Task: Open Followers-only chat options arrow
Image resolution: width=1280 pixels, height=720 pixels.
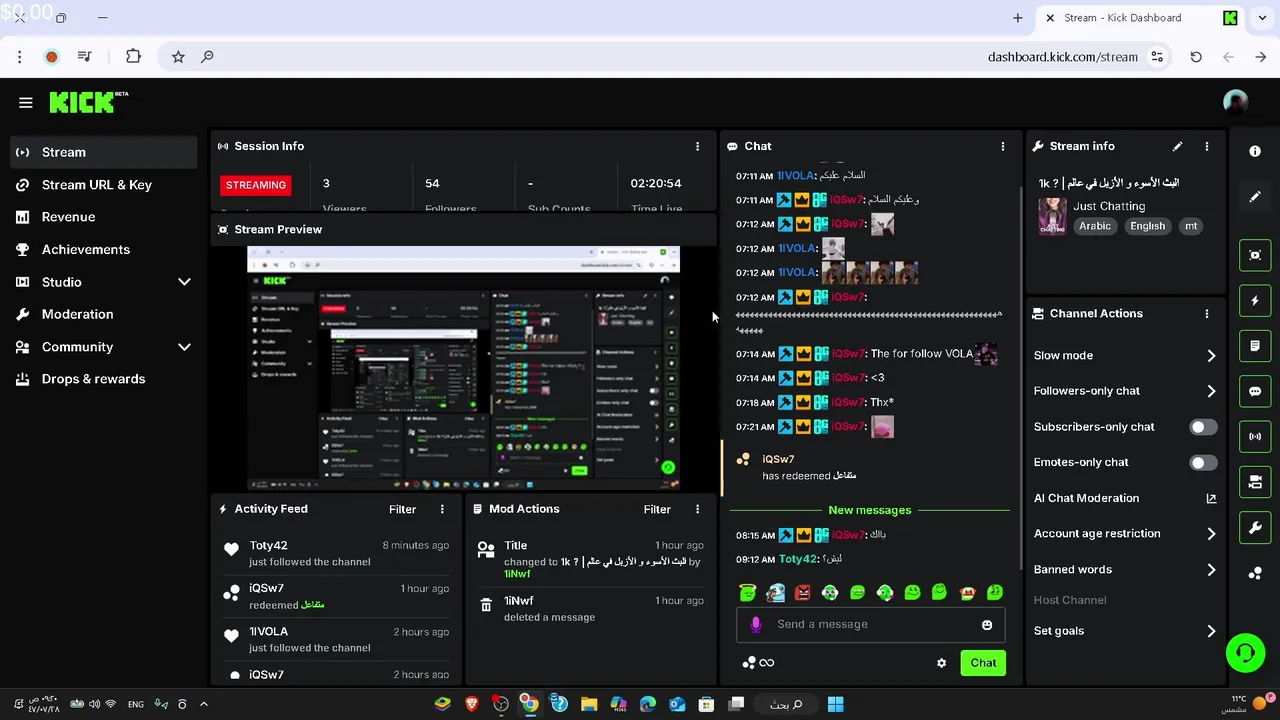Action: coord(1211,391)
